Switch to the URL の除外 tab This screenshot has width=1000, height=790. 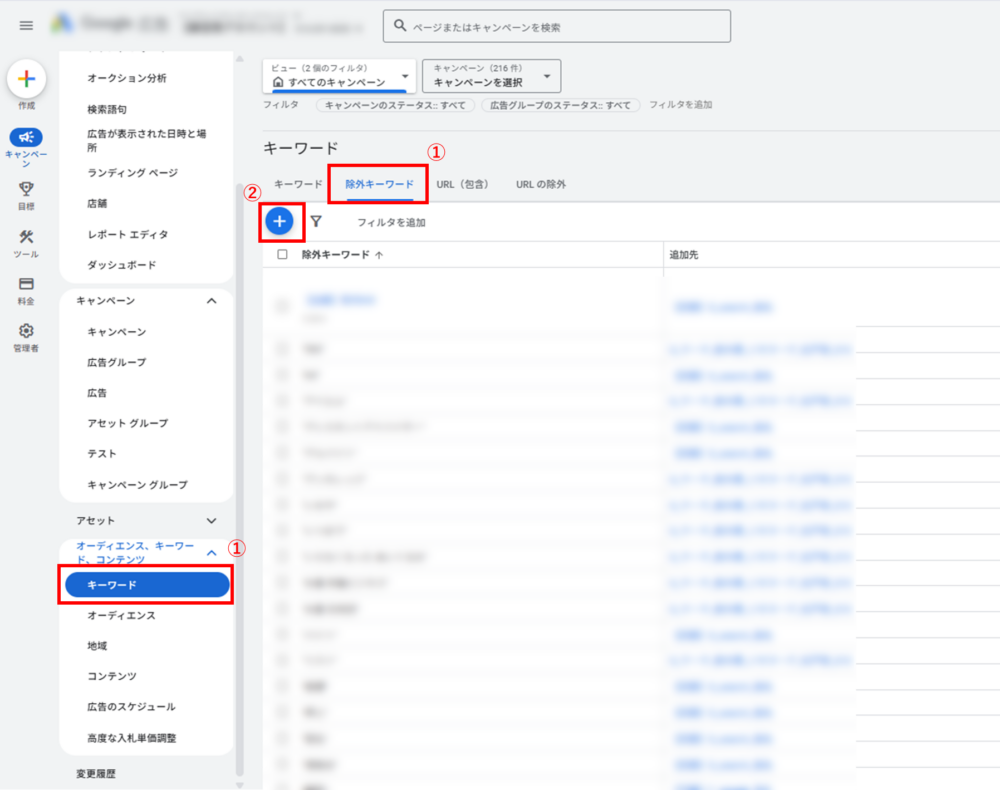tap(540, 184)
